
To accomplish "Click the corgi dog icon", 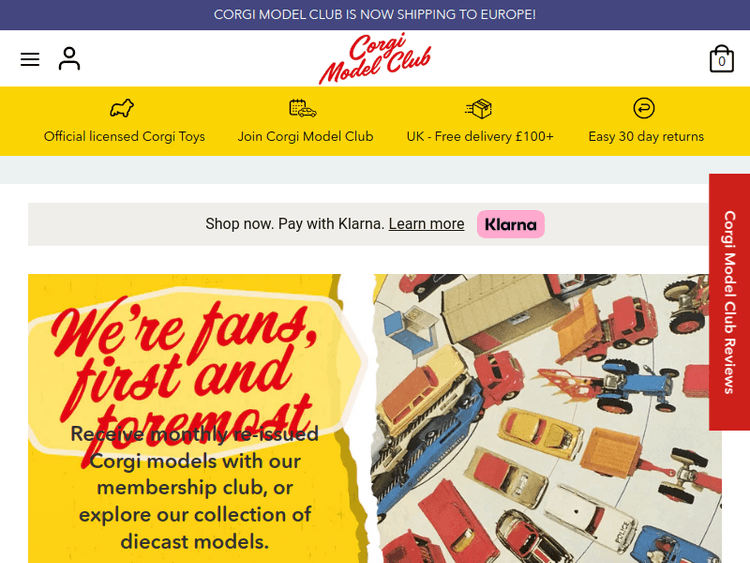I will 122,108.
